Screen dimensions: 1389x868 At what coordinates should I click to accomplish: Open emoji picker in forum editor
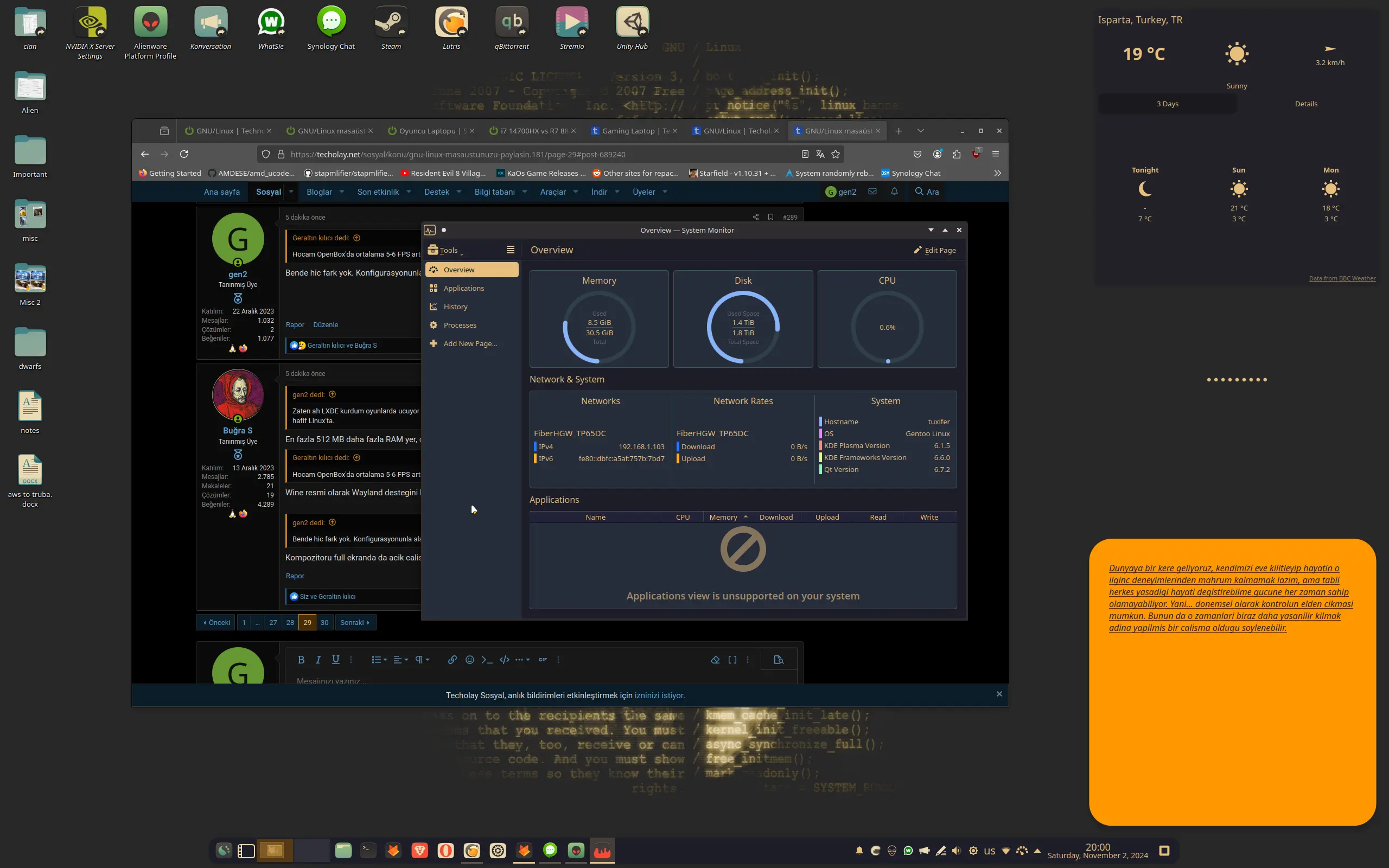click(x=469, y=660)
